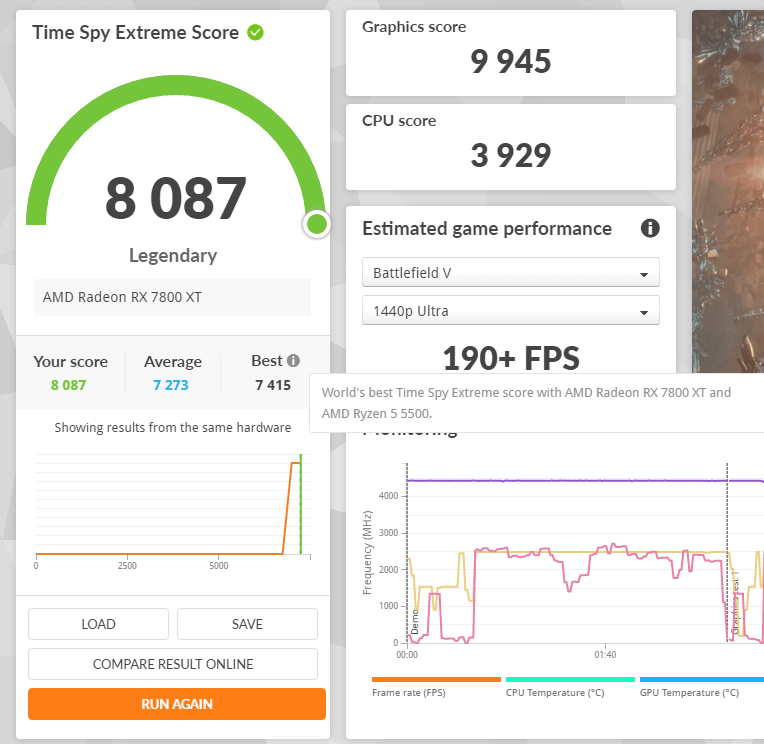Screen dimensions: 764x744
Task: Open the Battlefield V game dropdown
Action: click(511, 272)
